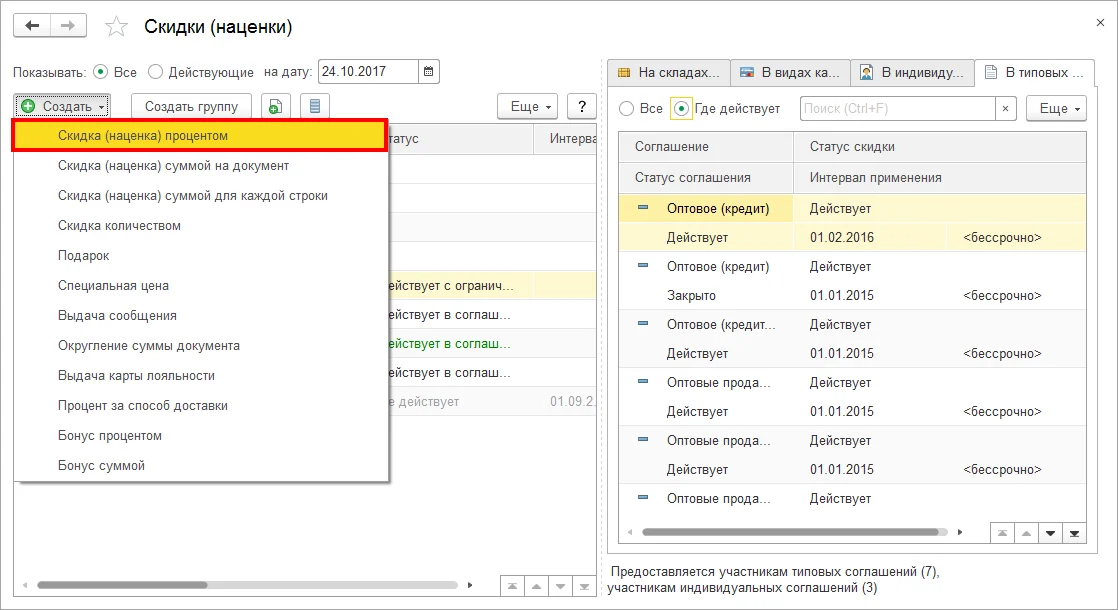
Task: Select Где действует radio button
Action: pyautogui.click(x=682, y=108)
